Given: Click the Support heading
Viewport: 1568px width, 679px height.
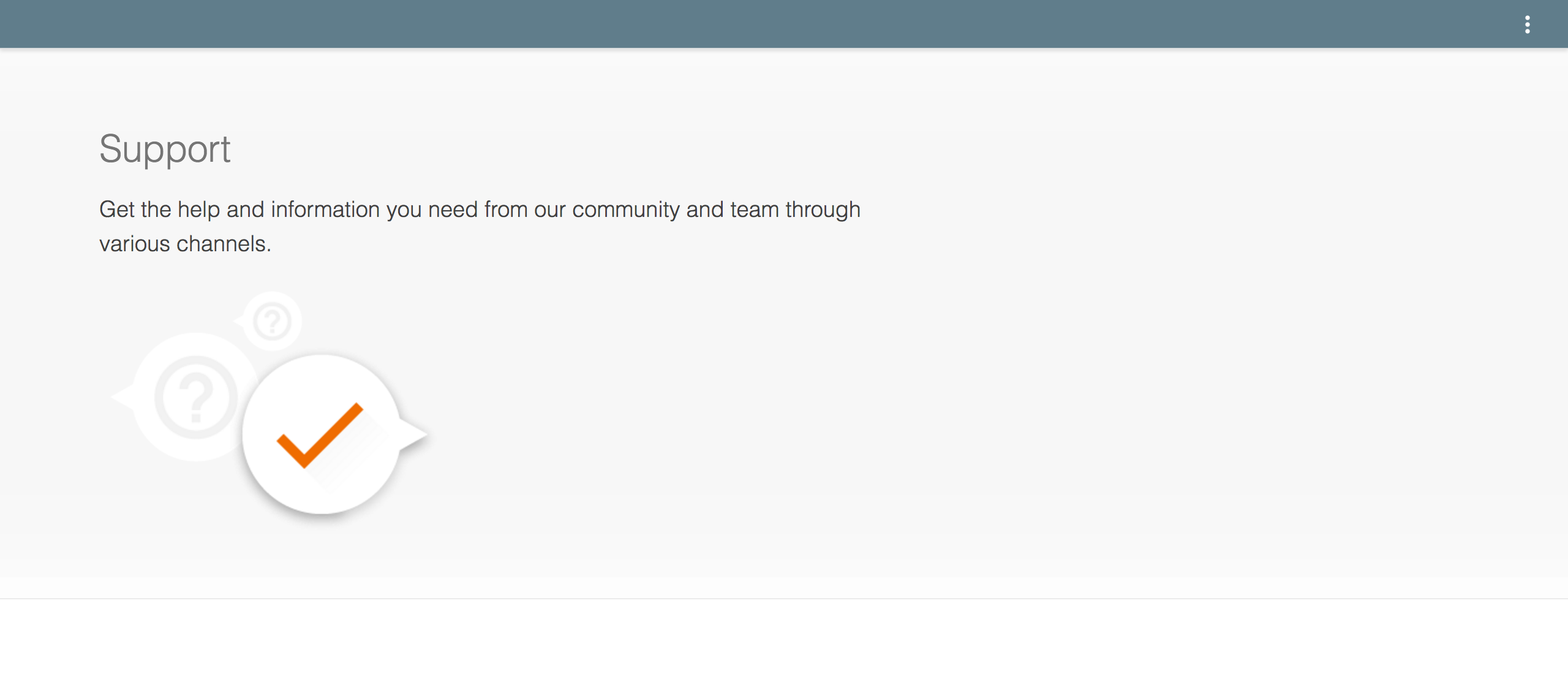Looking at the screenshot, I should pyautogui.click(x=167, y=150).
